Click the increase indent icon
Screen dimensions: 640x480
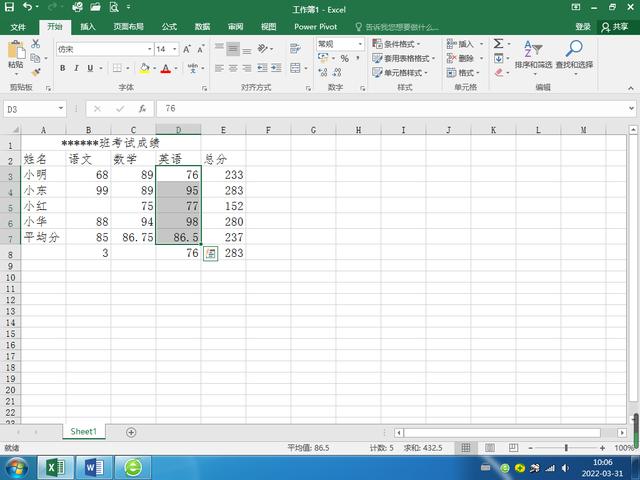point(276,68)
